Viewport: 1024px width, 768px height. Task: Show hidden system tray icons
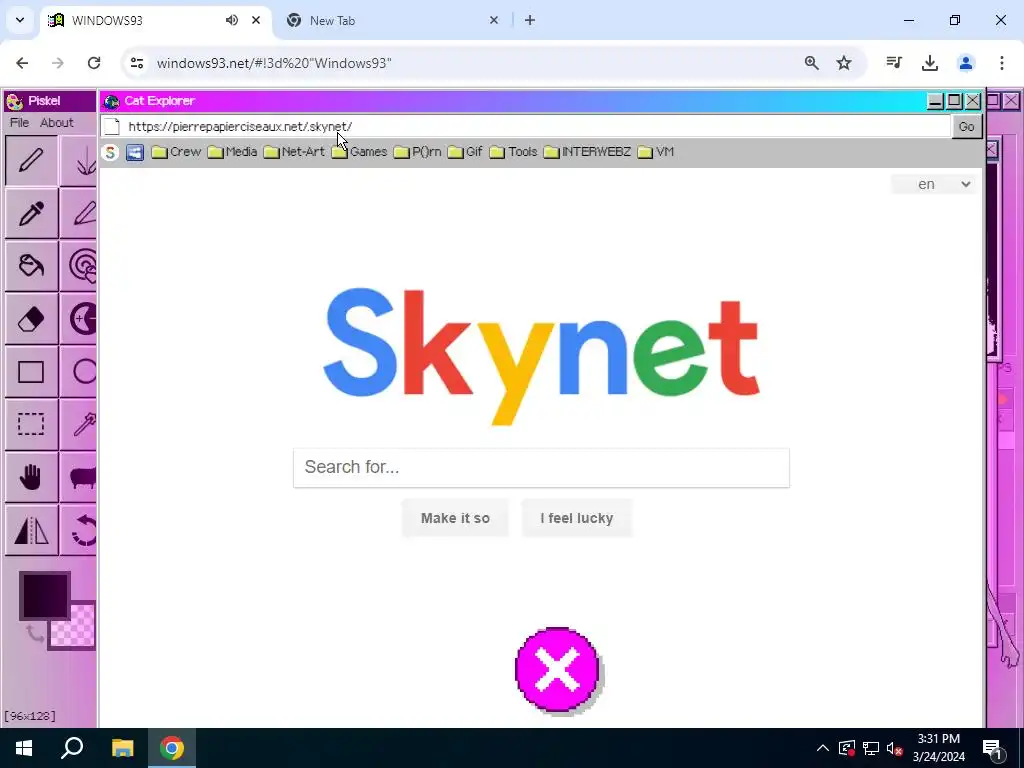tap(823, 748)
